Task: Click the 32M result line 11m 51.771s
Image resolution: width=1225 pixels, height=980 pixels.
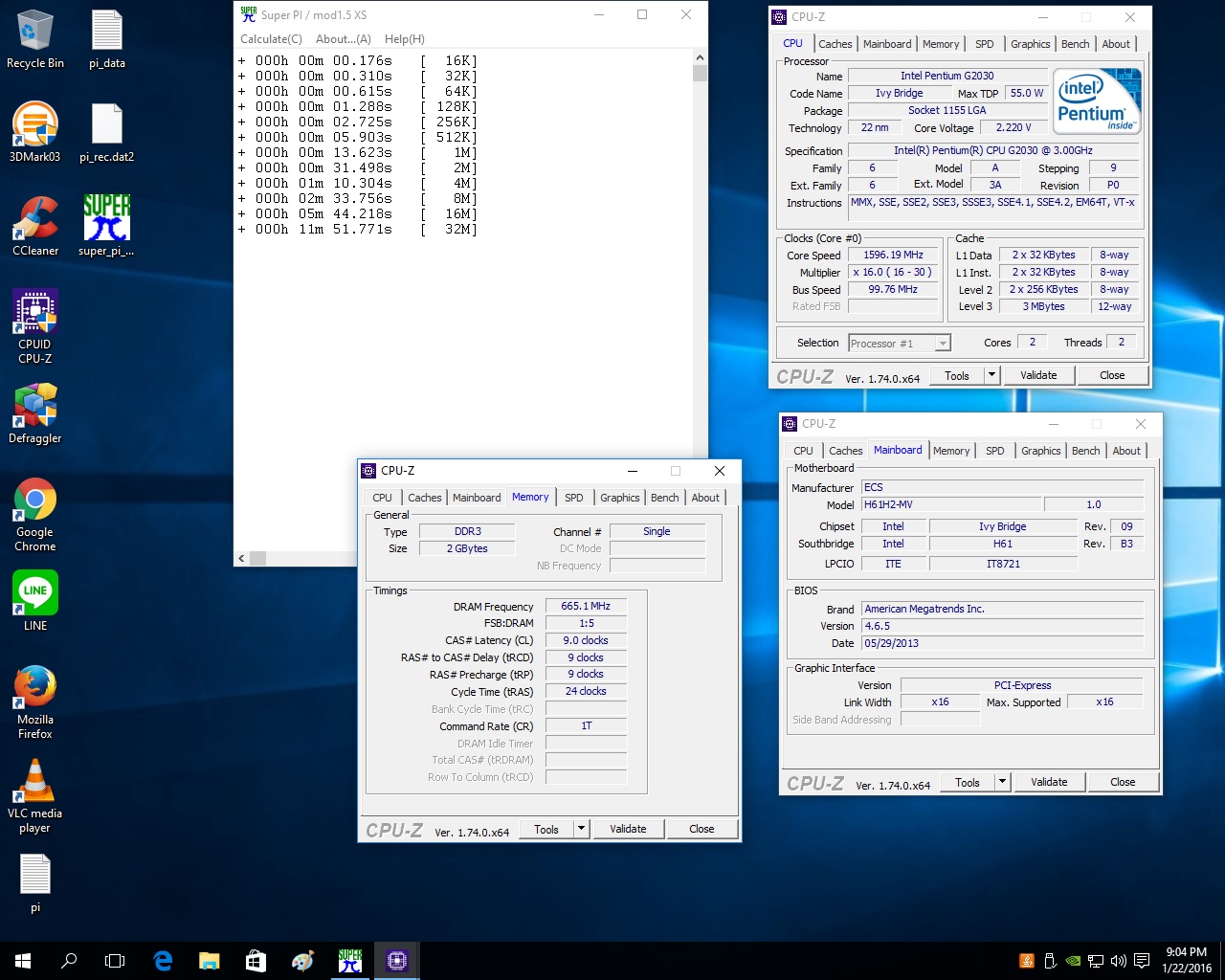Action: point(358,229)
